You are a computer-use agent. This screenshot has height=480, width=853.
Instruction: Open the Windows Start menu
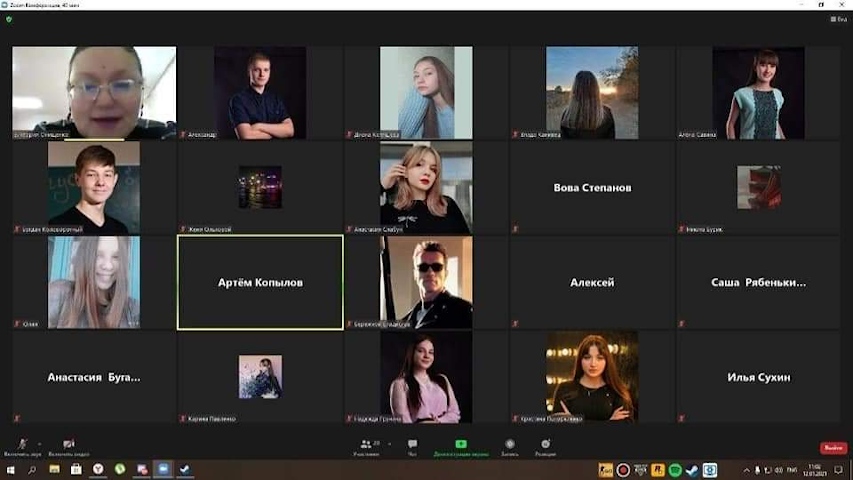10,469
